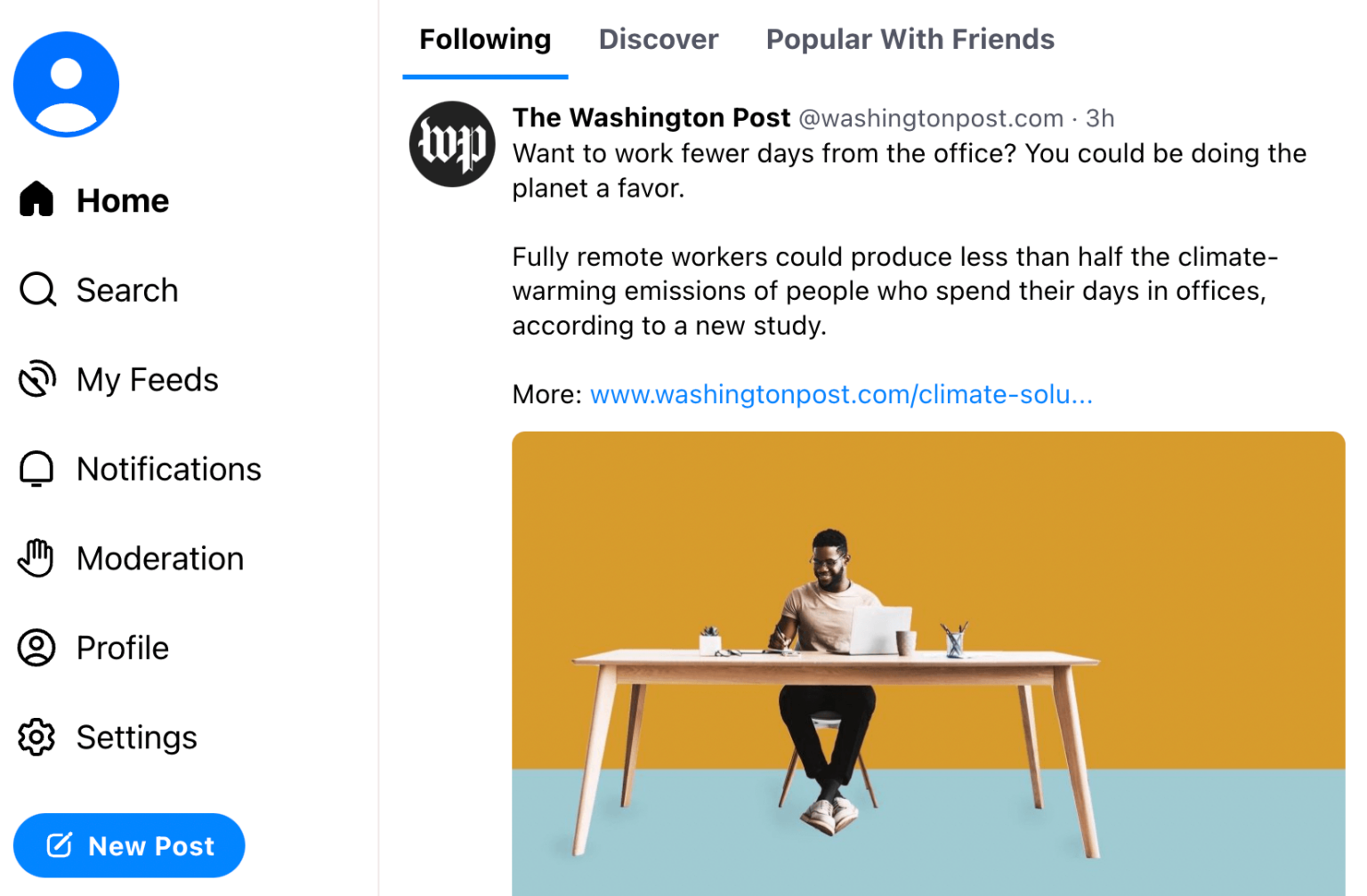Check Notifications via the bell icon
This screenshot has width=1367, height=896.
(x=36, y=469)
